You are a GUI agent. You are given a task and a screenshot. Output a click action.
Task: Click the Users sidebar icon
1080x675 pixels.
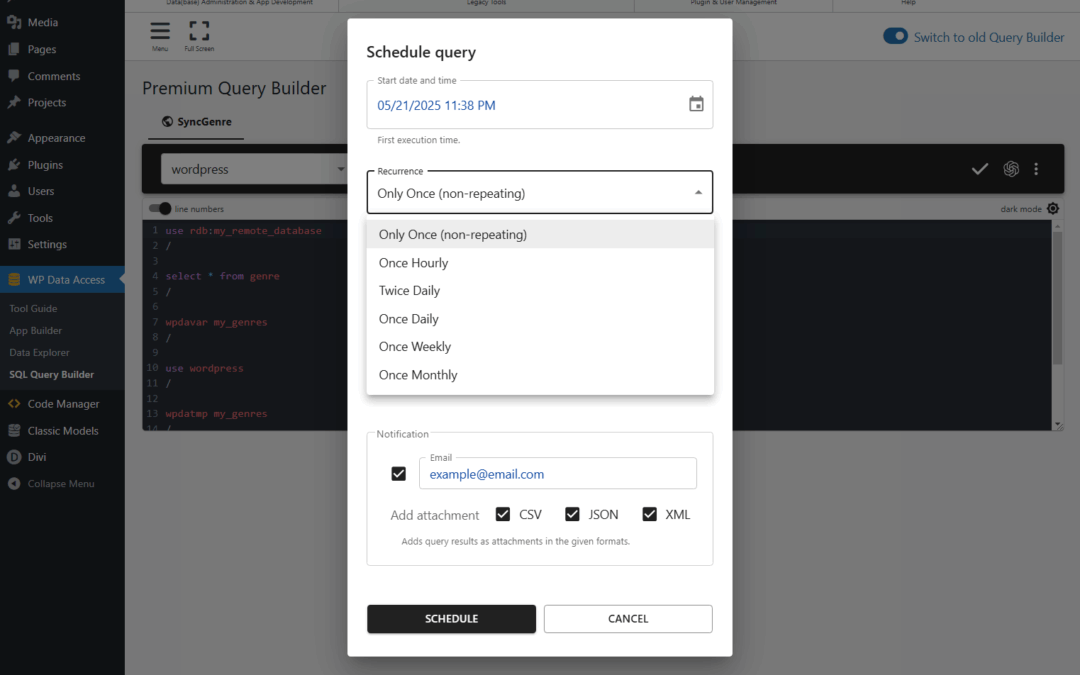pyautogui.click(x=14, y=191)
